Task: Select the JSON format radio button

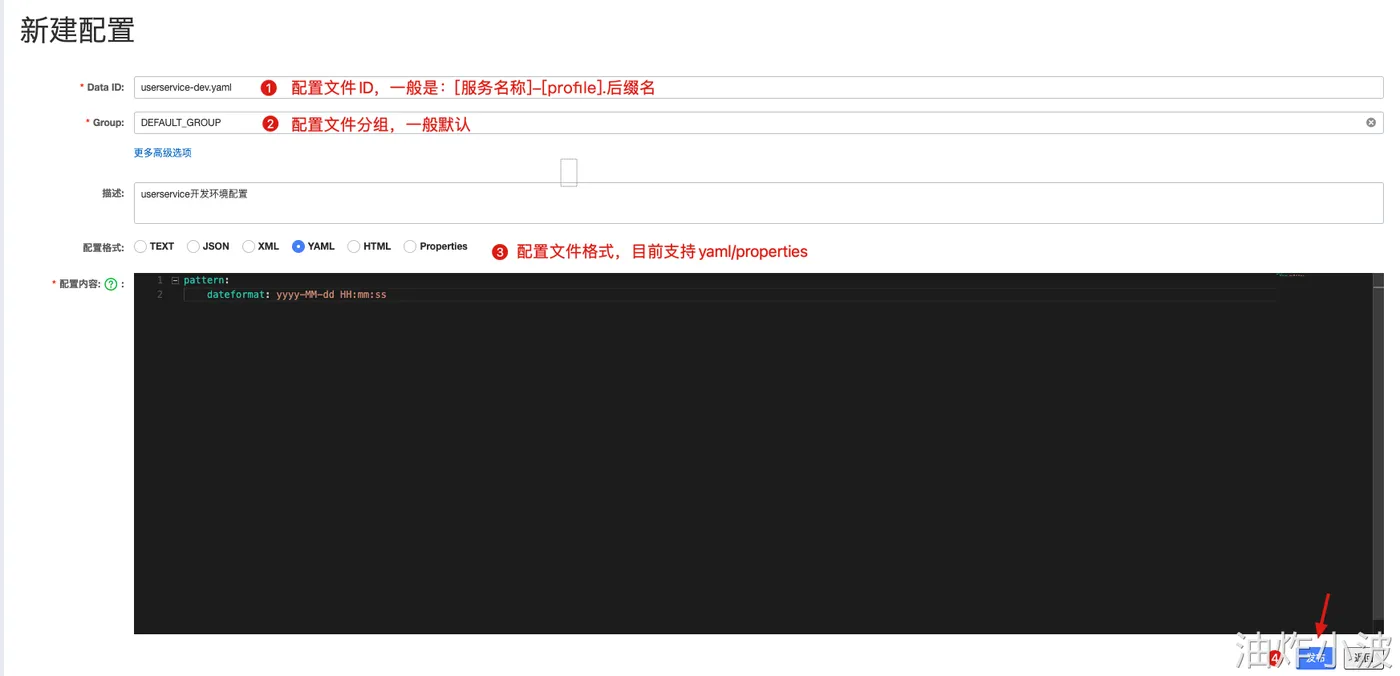Action: point(193,246)
